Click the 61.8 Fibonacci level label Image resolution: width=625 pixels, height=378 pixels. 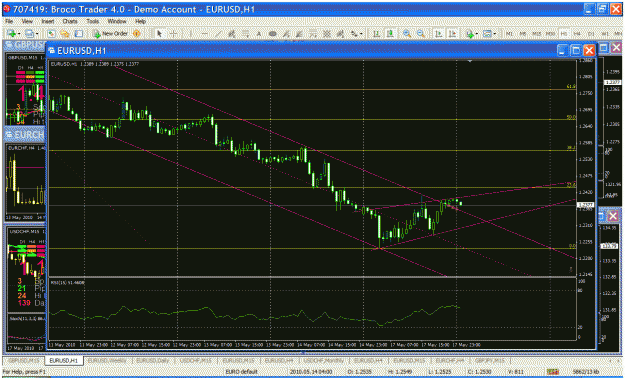click(x=571, y=86)
